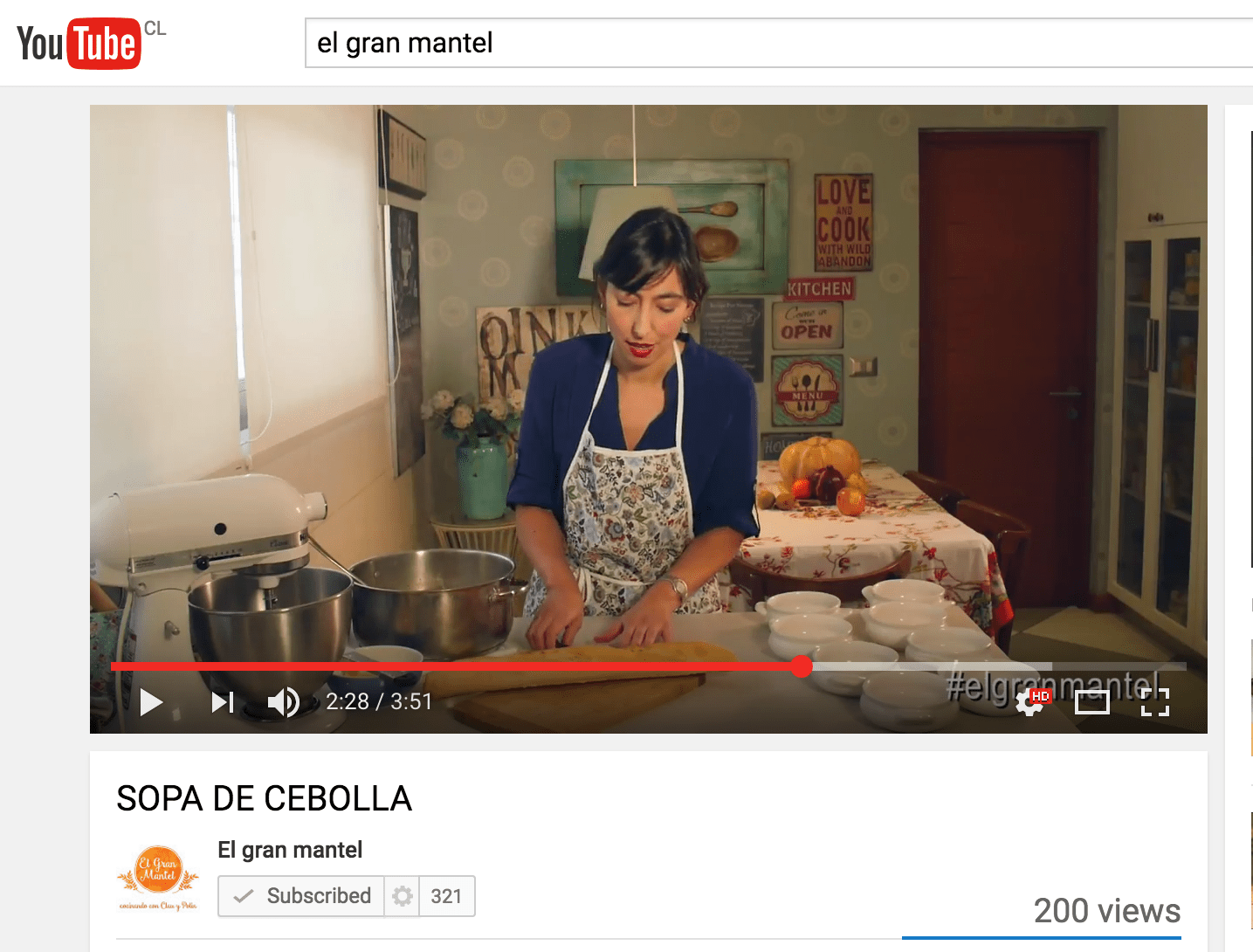This screenshot has width=1253, height=952.
Task: Open the HD settings gear in the player
Action: pyautogui.click(x=1032, y=702)
